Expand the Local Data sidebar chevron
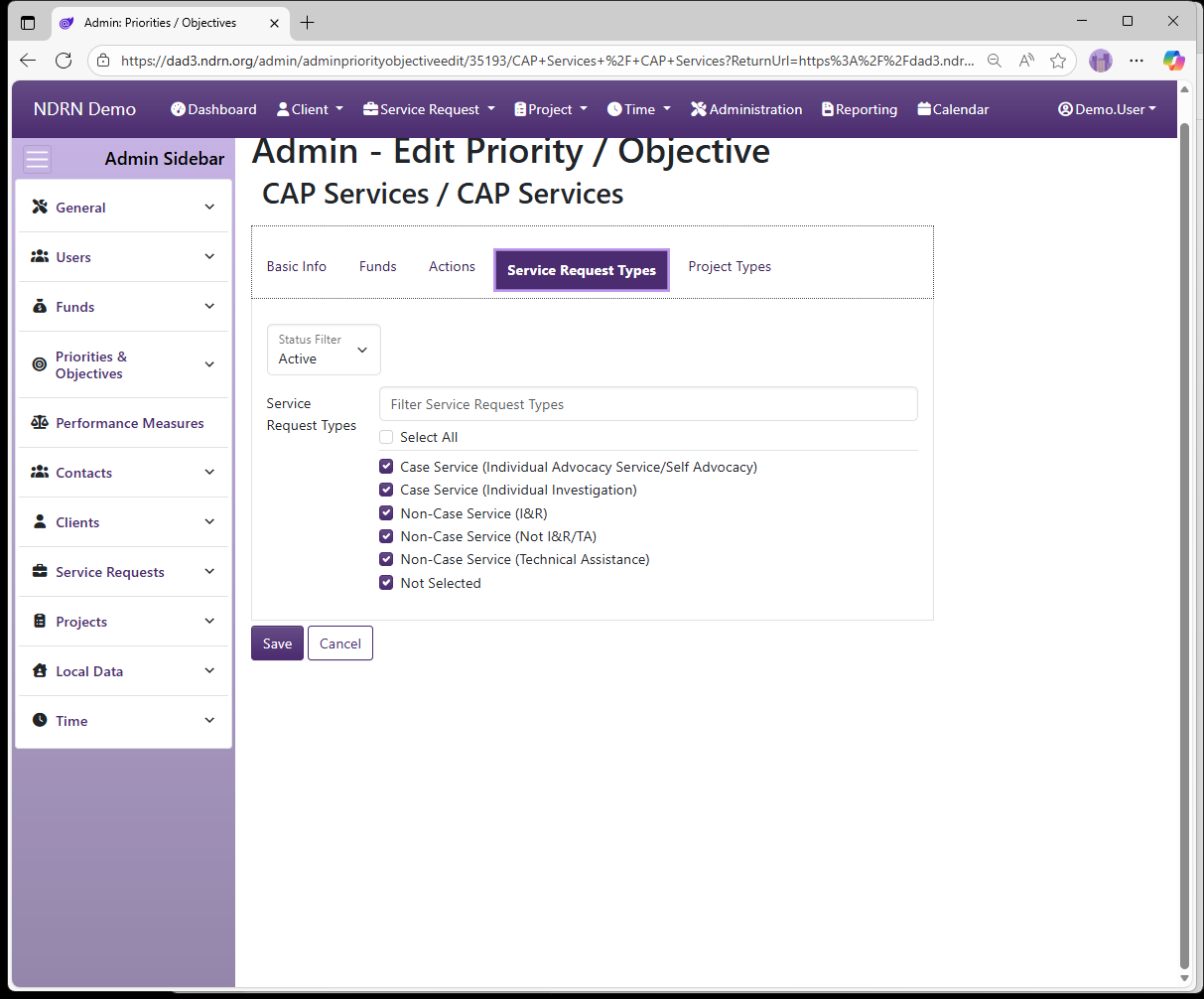This screenshot has height=999, width=1204. pyautogui.click(x=209, y=670)
